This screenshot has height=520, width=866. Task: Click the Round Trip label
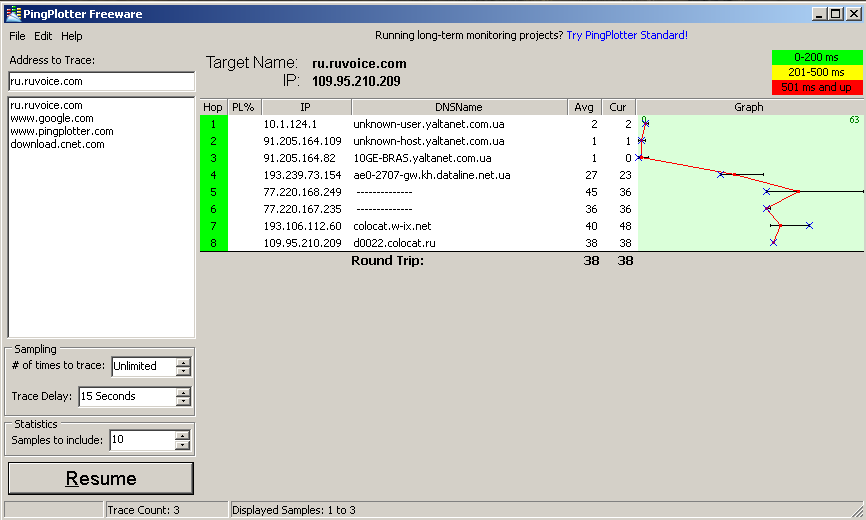point(388,261)
